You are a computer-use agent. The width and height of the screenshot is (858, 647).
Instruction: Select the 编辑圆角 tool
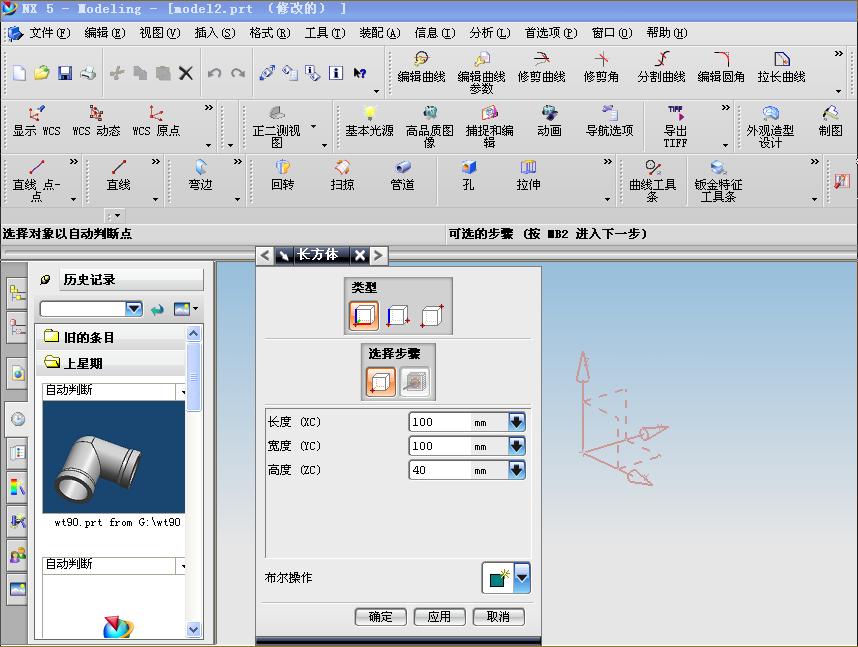pos(721,67)
